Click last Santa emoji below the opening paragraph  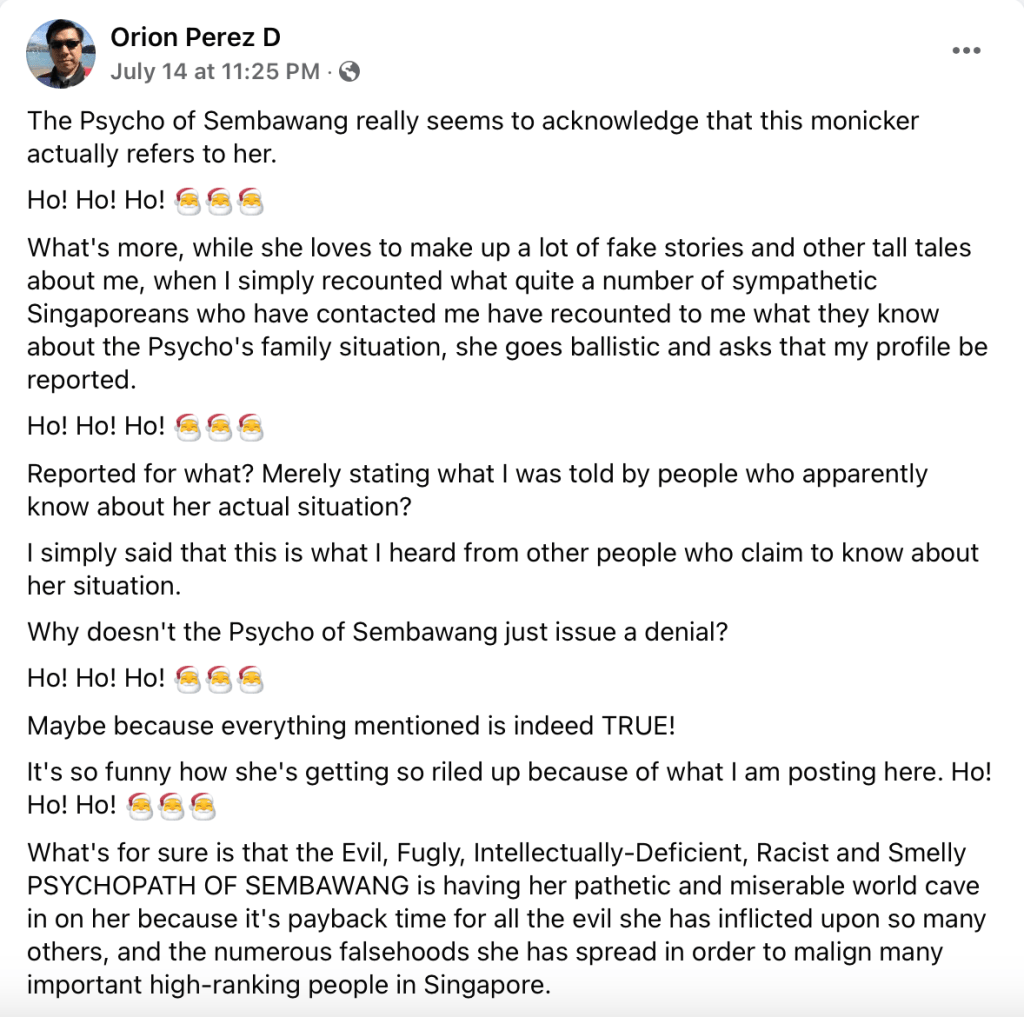250,200
